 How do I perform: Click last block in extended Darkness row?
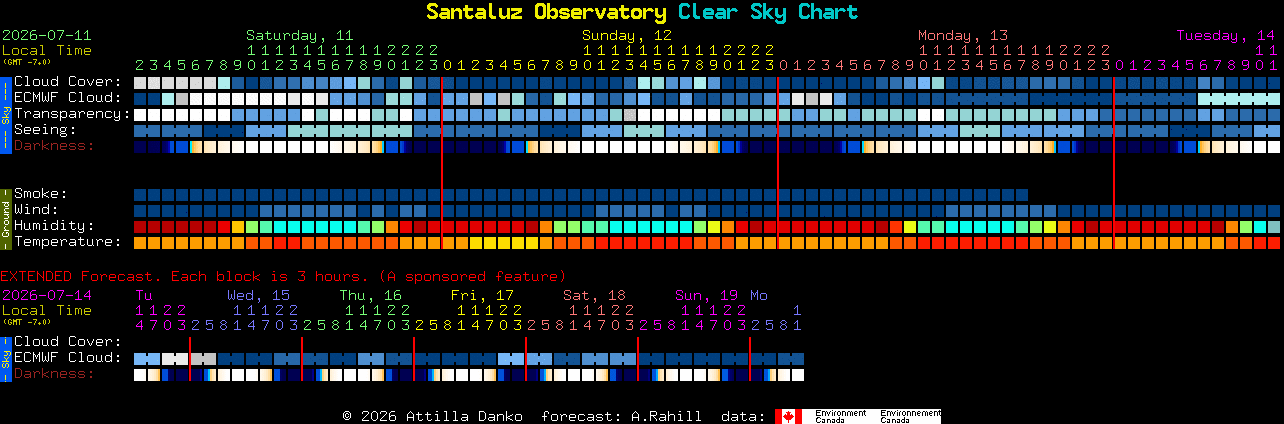798,374
